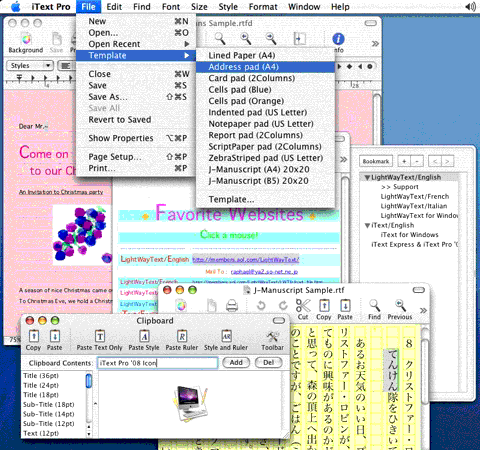Click Style and Ruler icon

click(x=226, y=336)
